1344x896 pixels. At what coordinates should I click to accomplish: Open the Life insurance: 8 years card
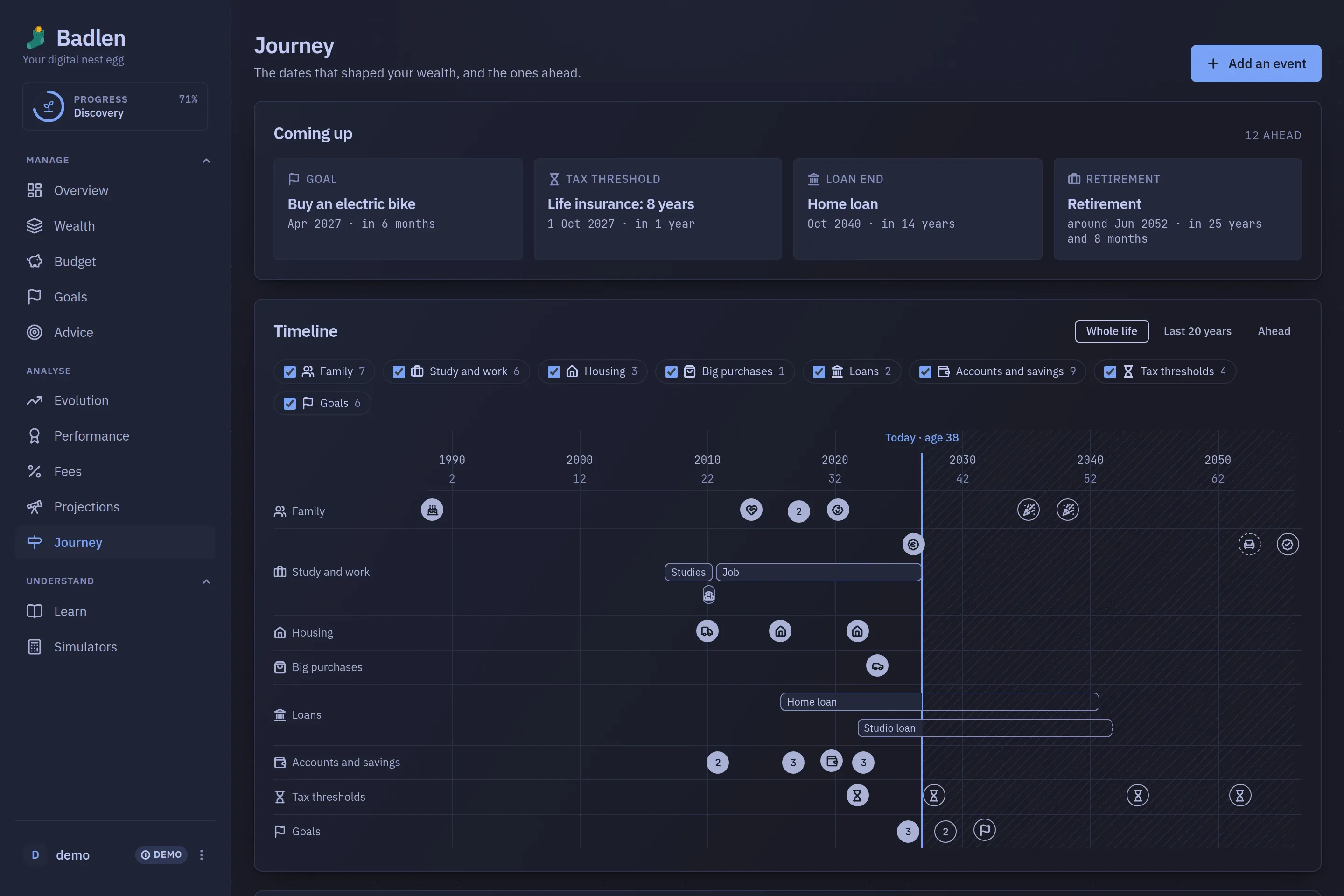coord(658,209)
